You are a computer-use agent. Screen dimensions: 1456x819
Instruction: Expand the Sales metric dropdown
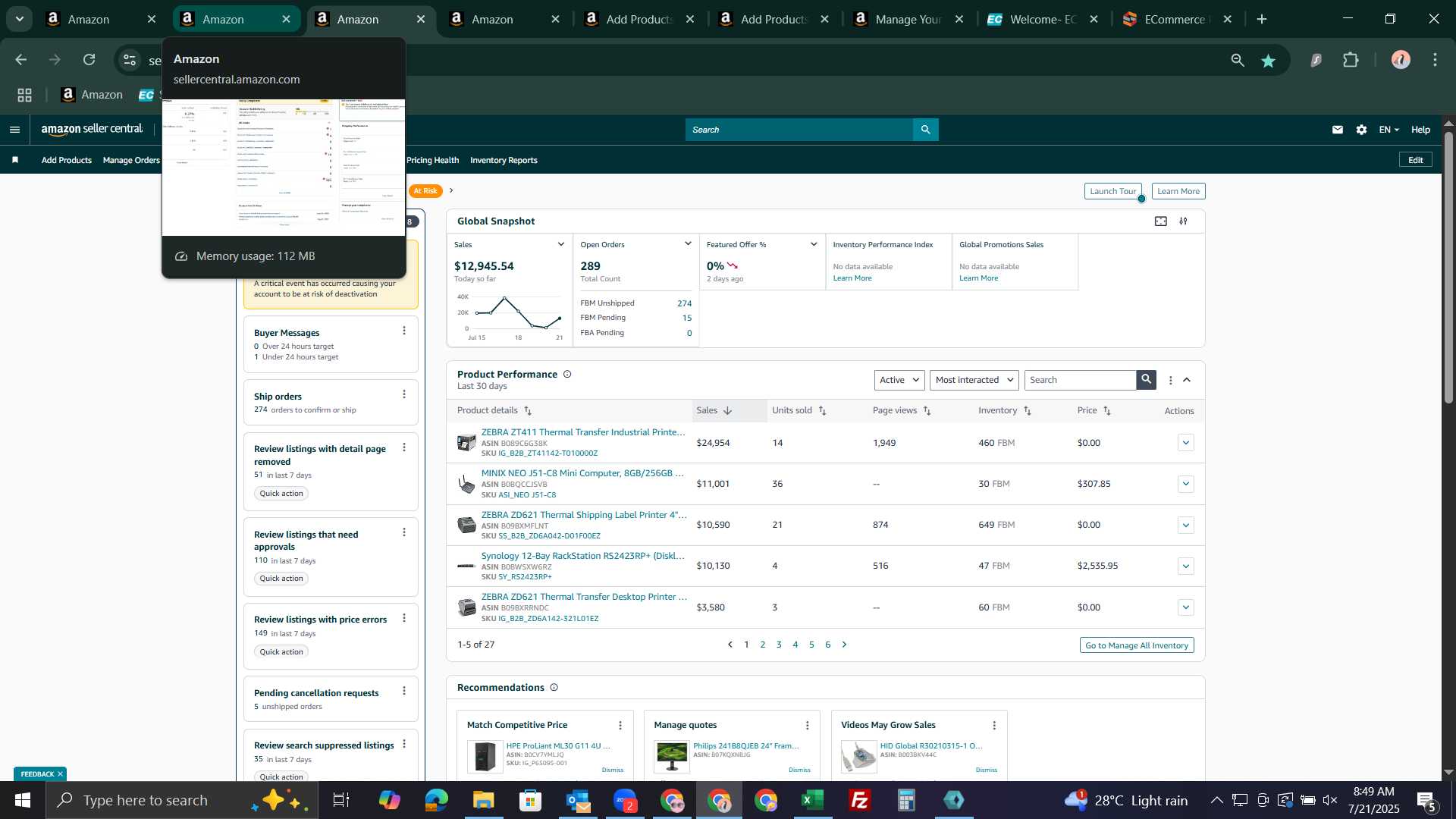[561, 244]
